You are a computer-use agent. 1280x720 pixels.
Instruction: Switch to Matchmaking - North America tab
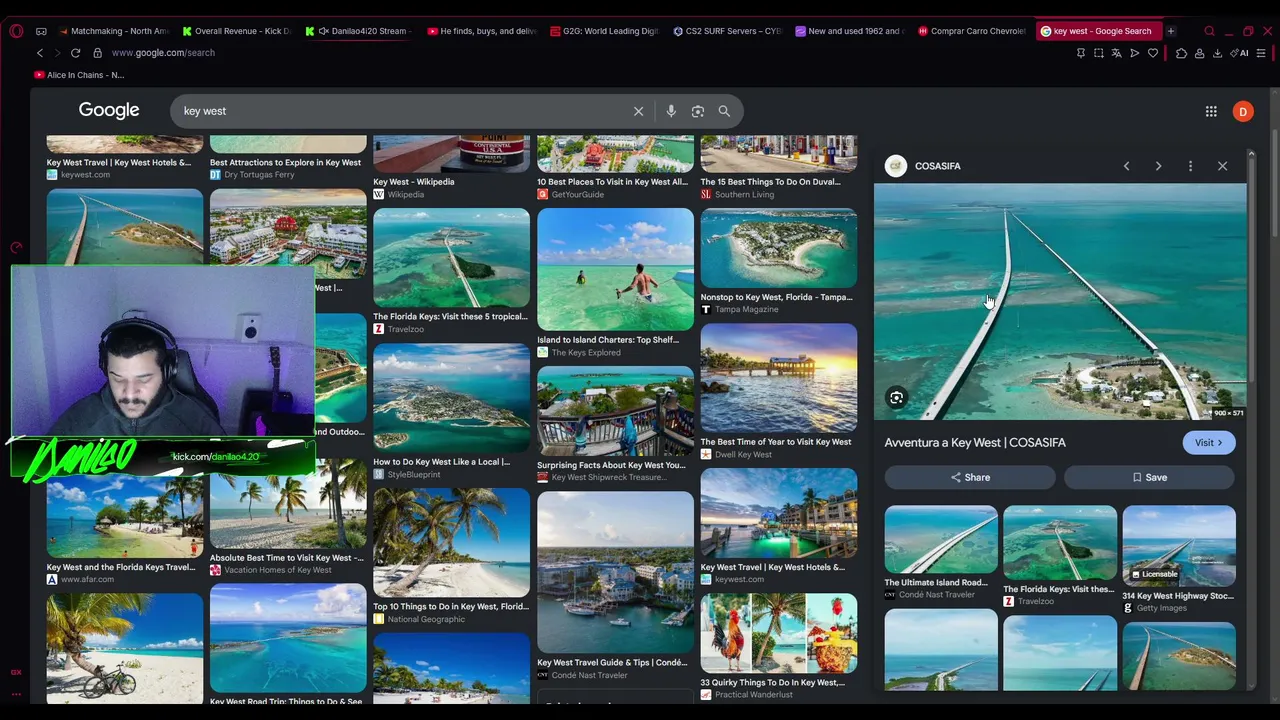[114, 31]
